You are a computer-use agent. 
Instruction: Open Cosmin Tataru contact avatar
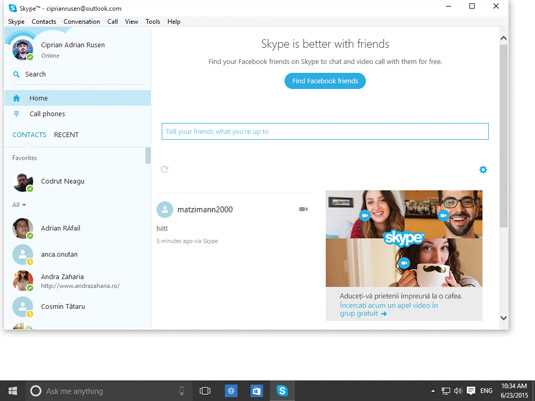point(23,307)
